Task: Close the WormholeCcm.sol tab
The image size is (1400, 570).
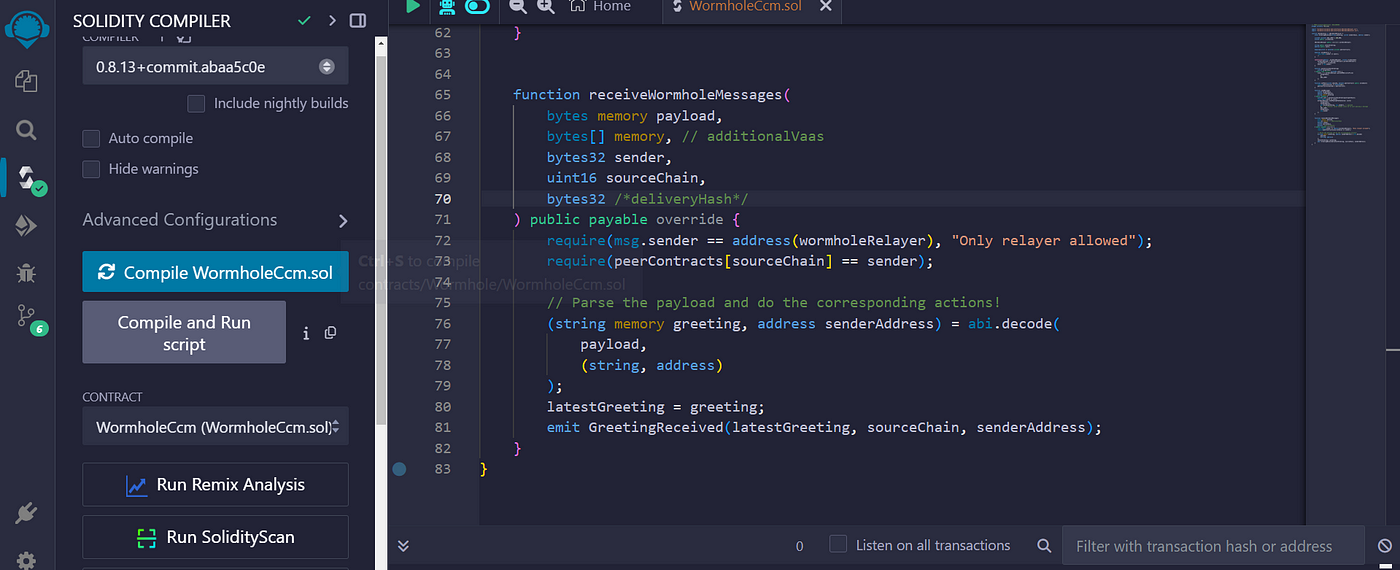Action: pos(825,6)
